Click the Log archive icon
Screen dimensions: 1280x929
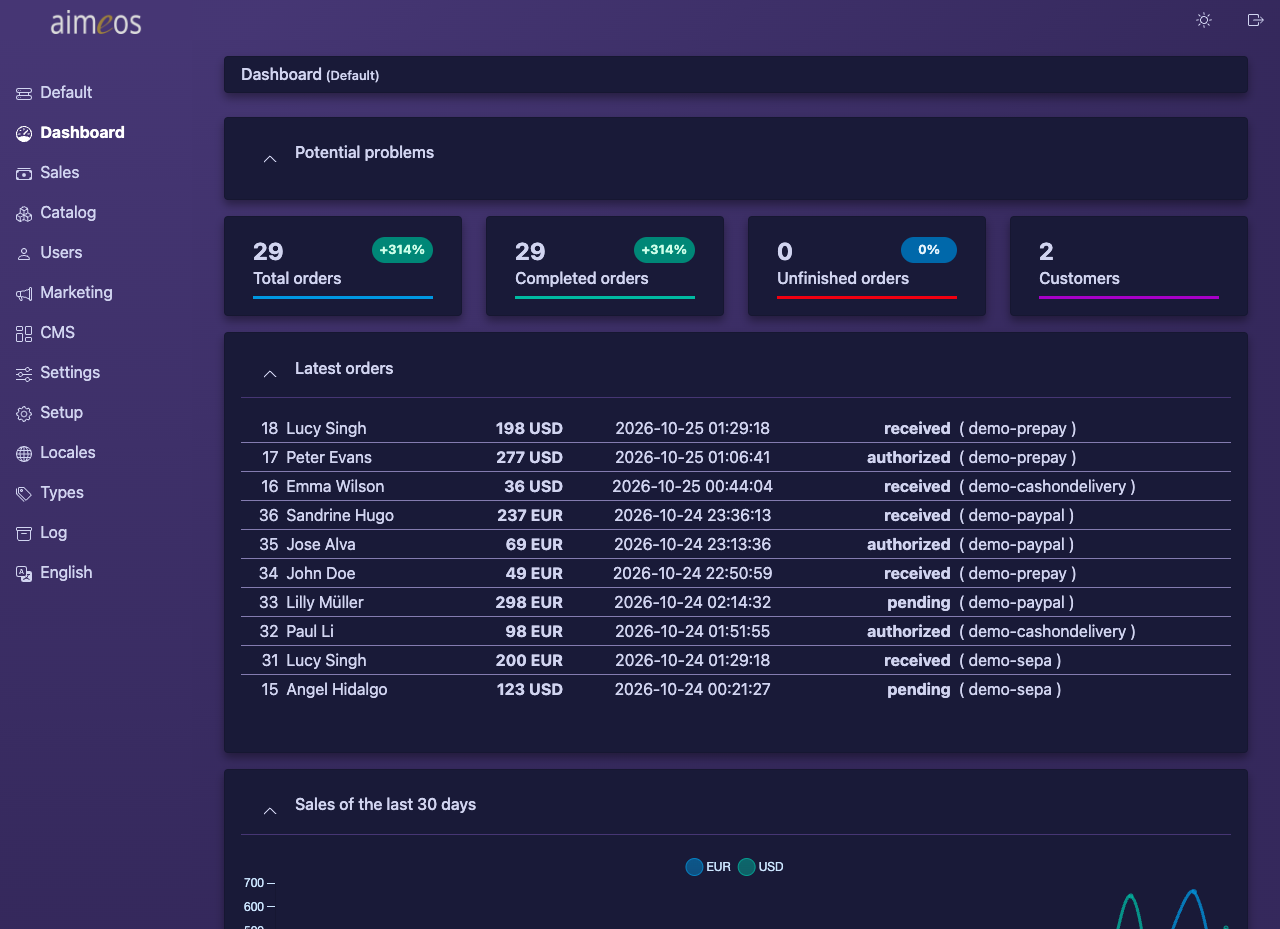point(24,533)
